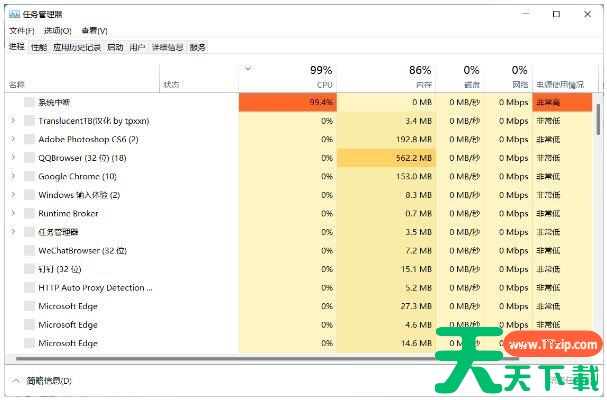Switch to the 启动 tab
Image resolution: width=607 pixels, height=400 pixels.
[115, 48]
